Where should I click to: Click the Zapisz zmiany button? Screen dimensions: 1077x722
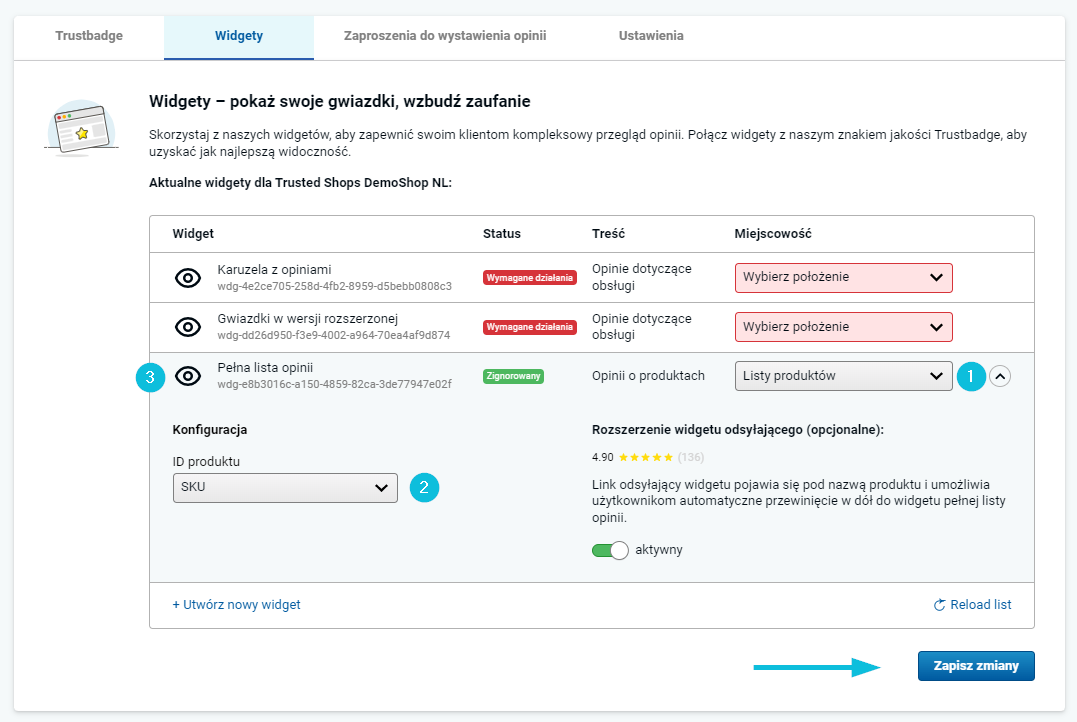[975, 666]
